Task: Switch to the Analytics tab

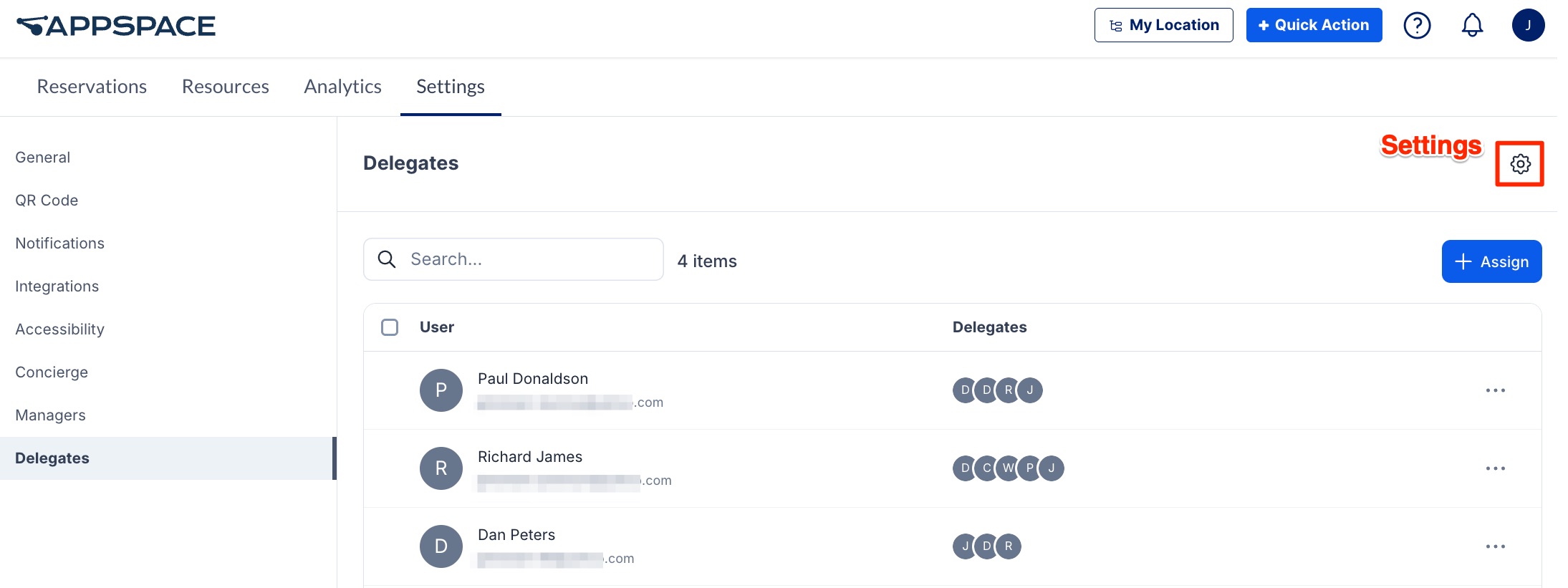Action: (x=342, y=87)
